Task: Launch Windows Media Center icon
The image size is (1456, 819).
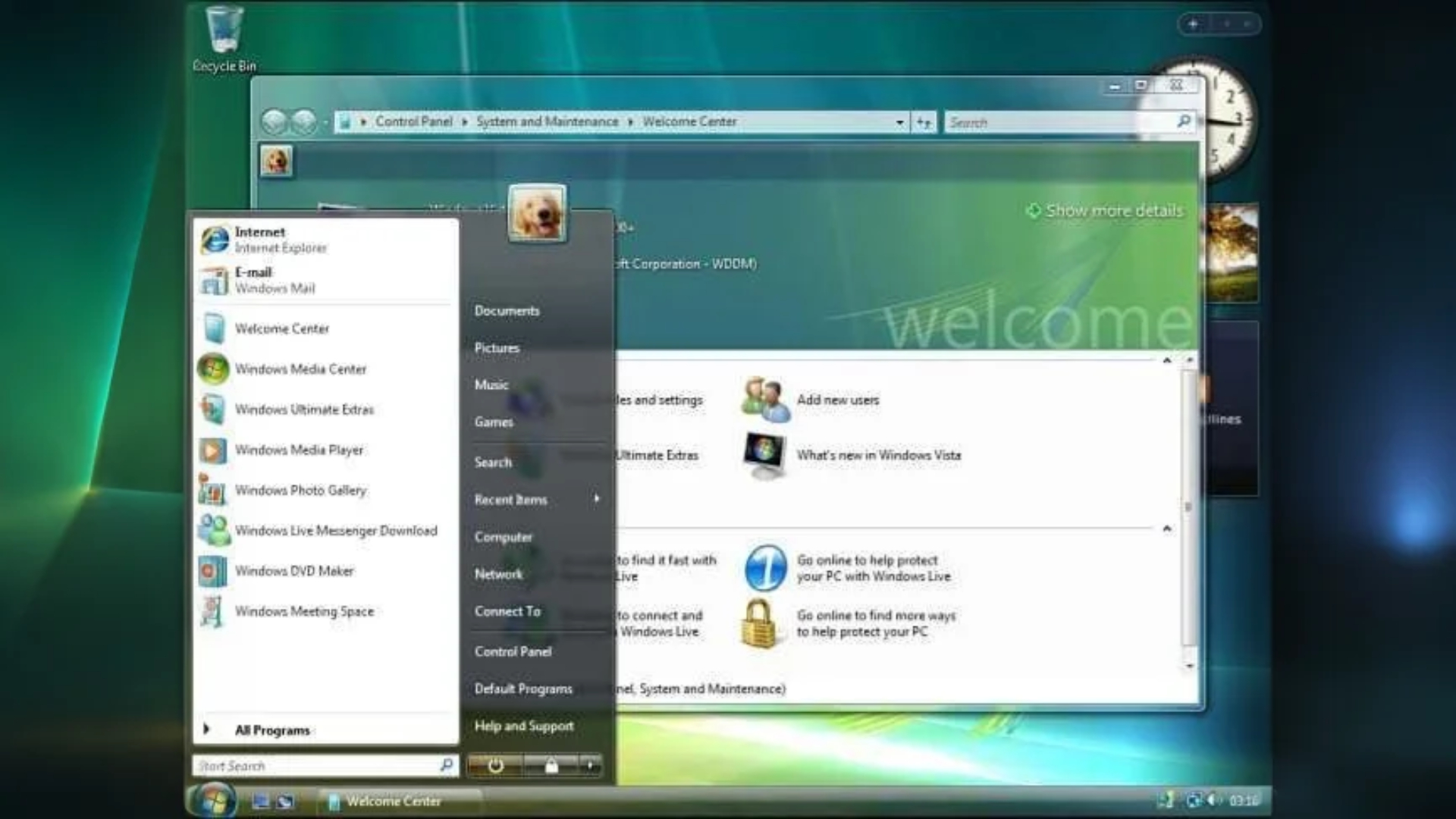Action: 214,369
